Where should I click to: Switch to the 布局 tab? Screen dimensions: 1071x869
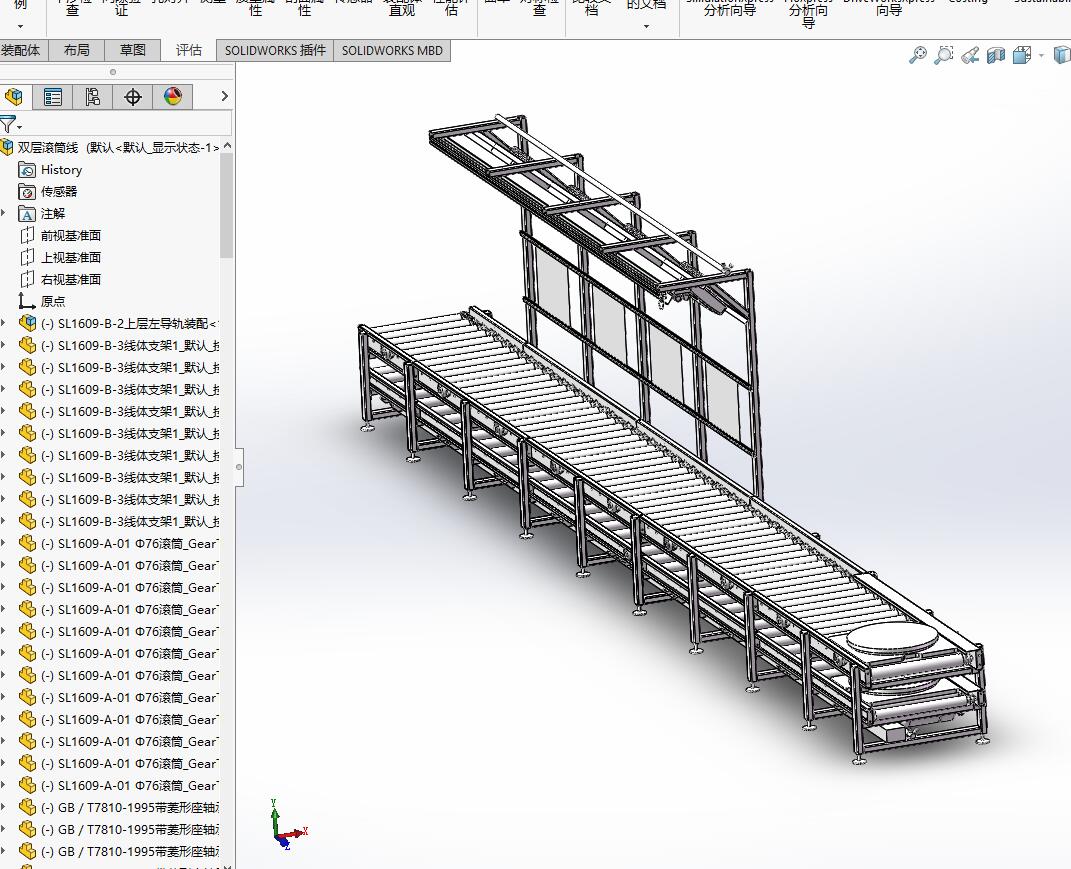pos(76,51)
